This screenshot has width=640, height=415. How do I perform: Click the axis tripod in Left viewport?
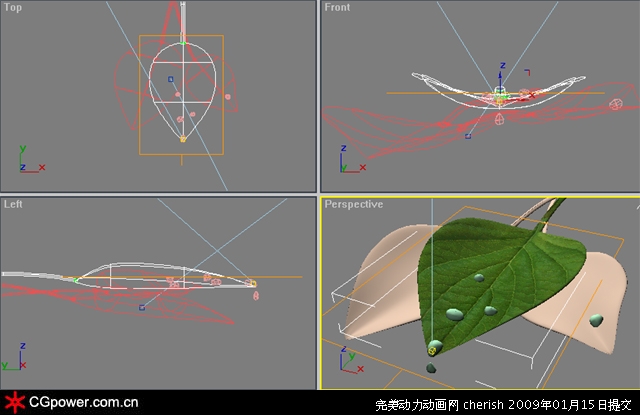(x=30, y=359)
